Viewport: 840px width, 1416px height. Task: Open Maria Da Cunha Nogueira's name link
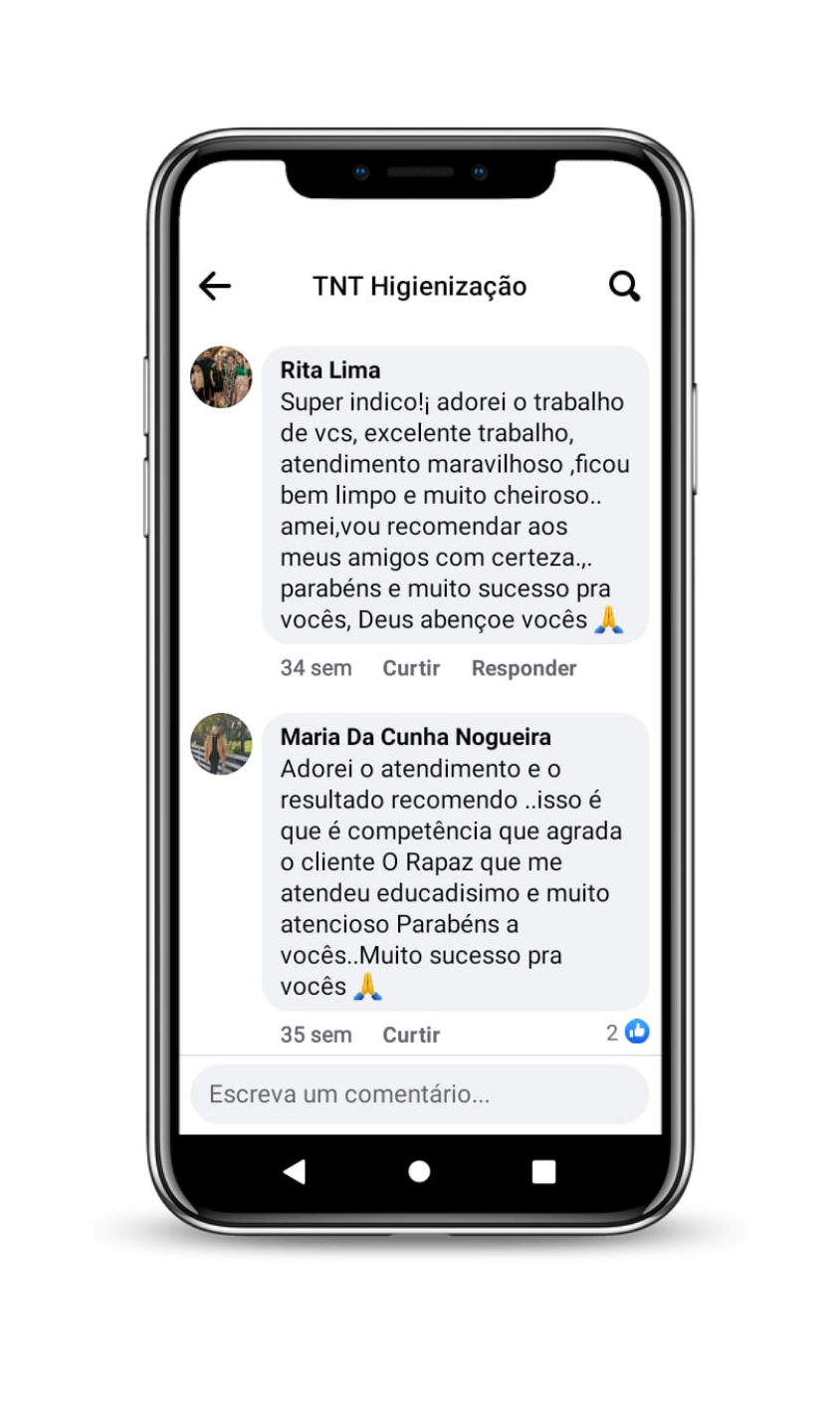416,737
